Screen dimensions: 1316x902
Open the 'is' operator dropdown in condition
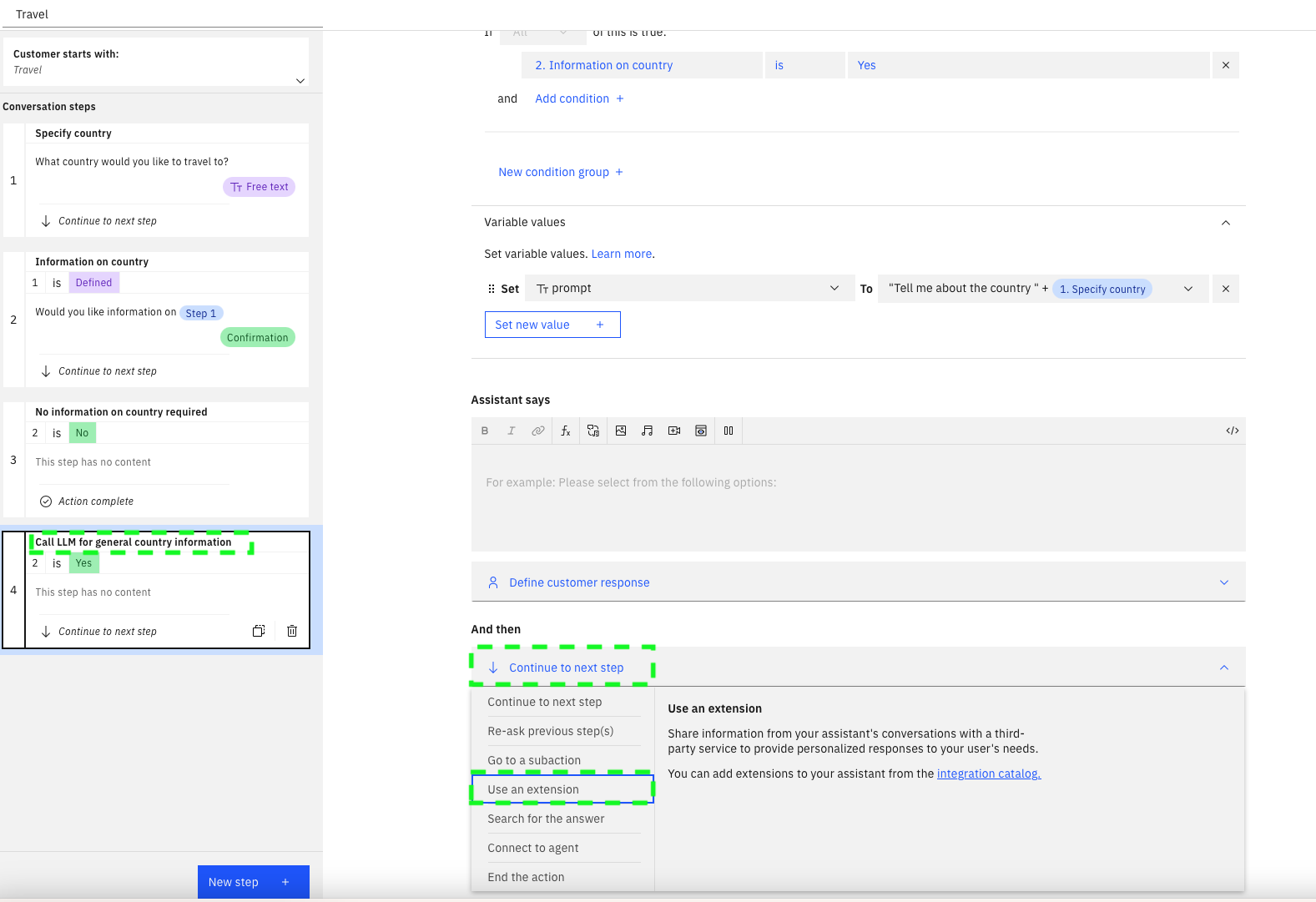[x=805, y=65]
